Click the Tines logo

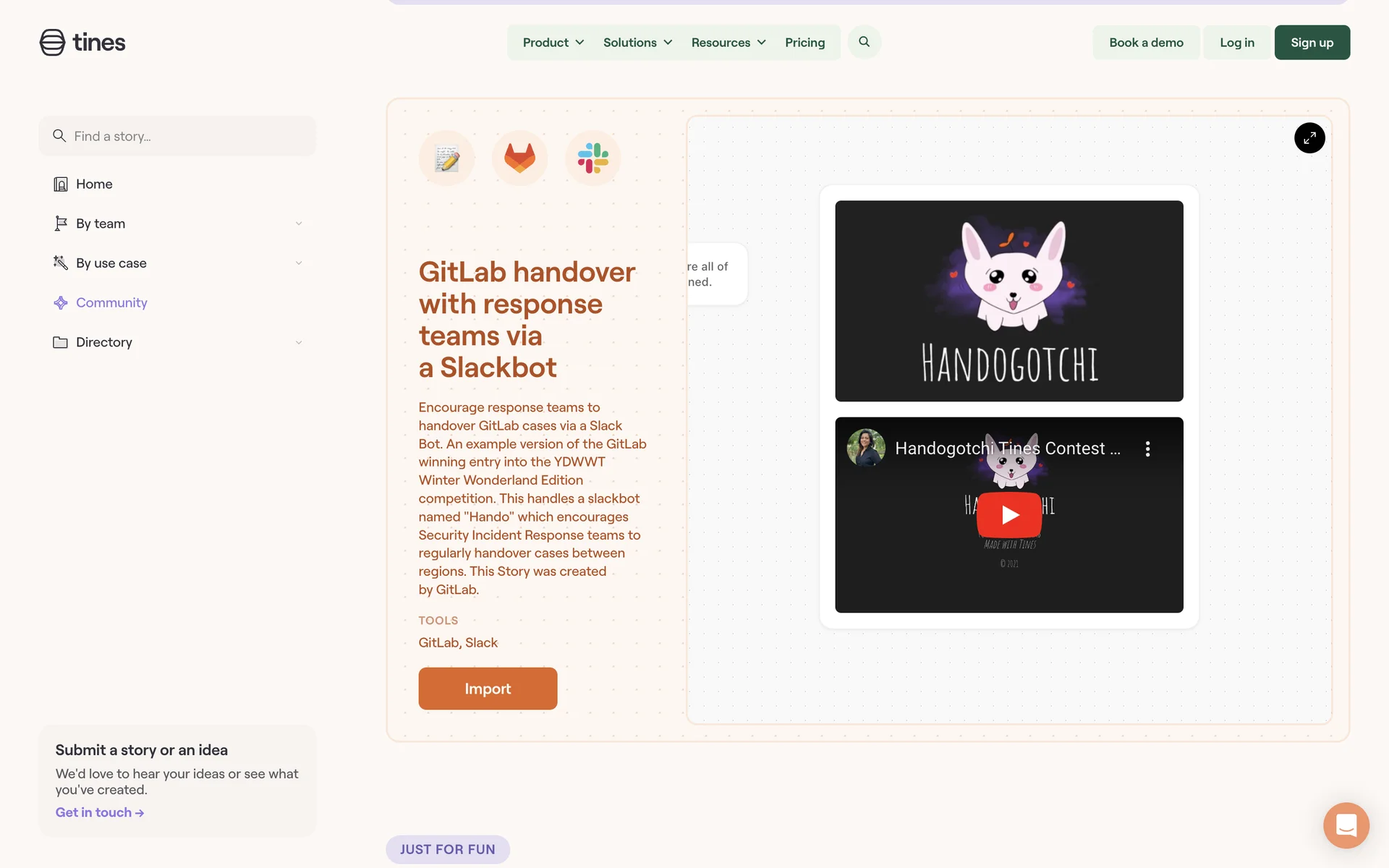click(82, 42)
